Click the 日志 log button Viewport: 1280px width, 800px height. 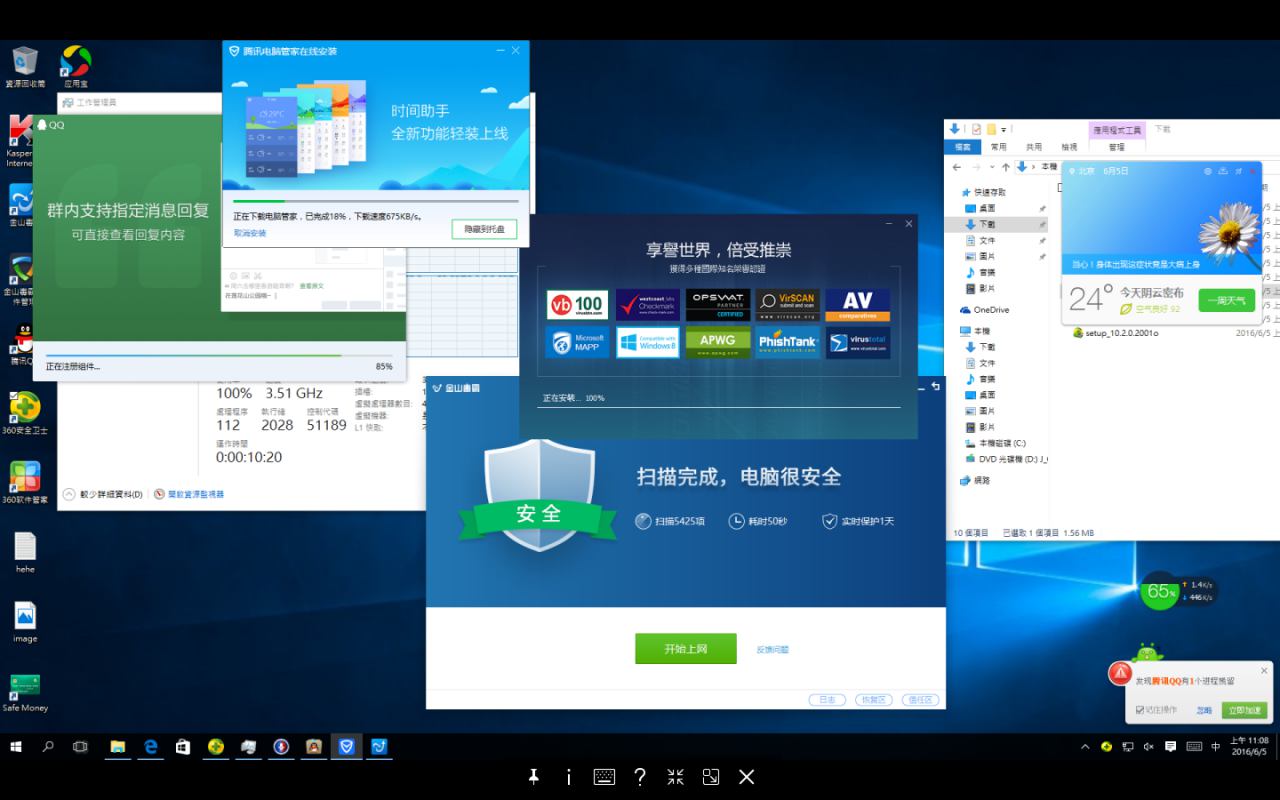point(827,700)
